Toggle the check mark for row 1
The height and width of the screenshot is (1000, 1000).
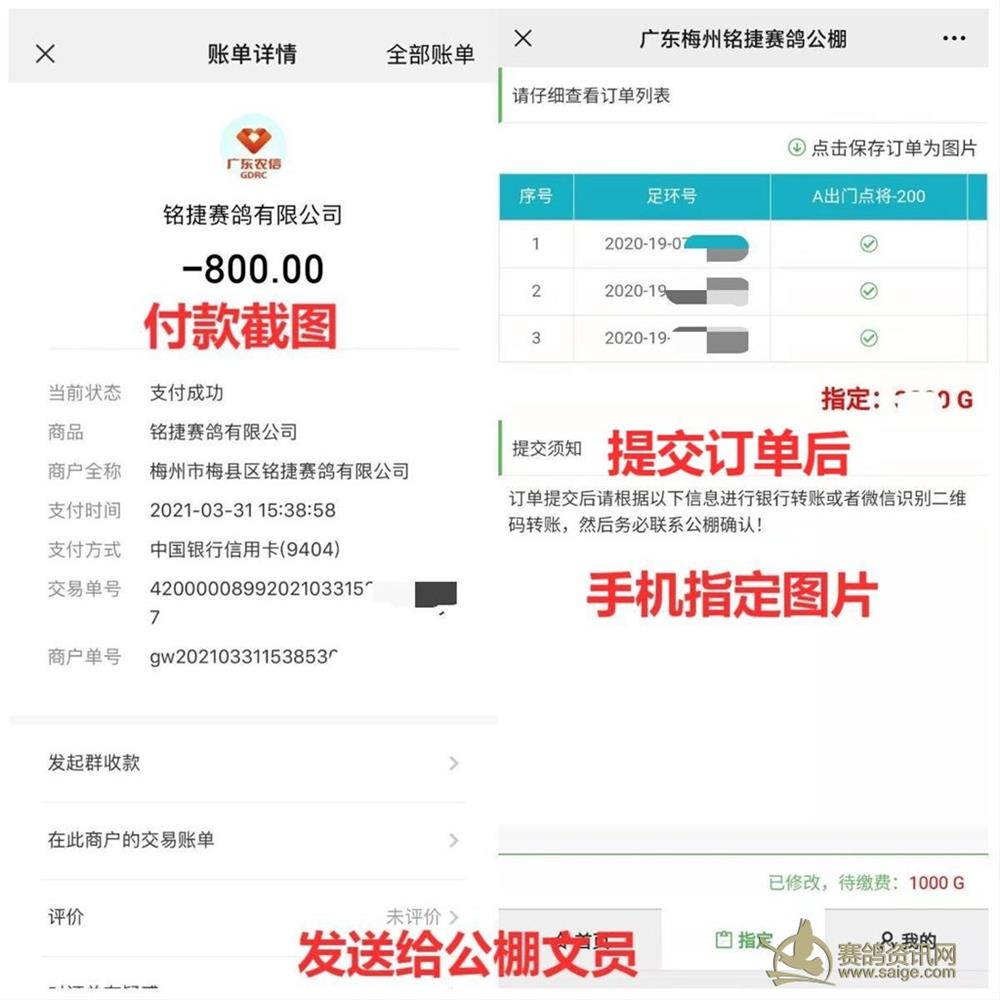(869, 244)
